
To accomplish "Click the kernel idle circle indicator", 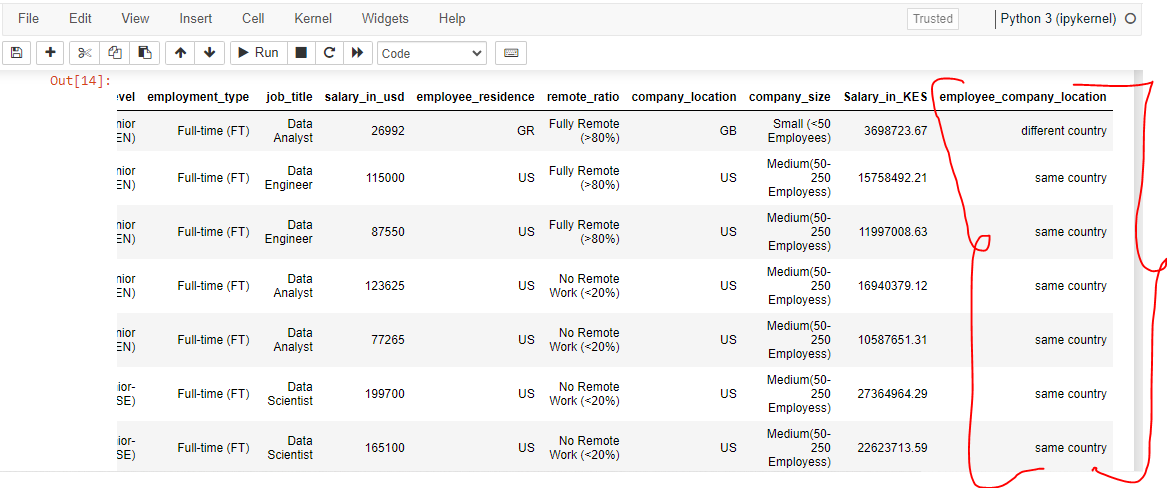I will [x=1131, y=19].
